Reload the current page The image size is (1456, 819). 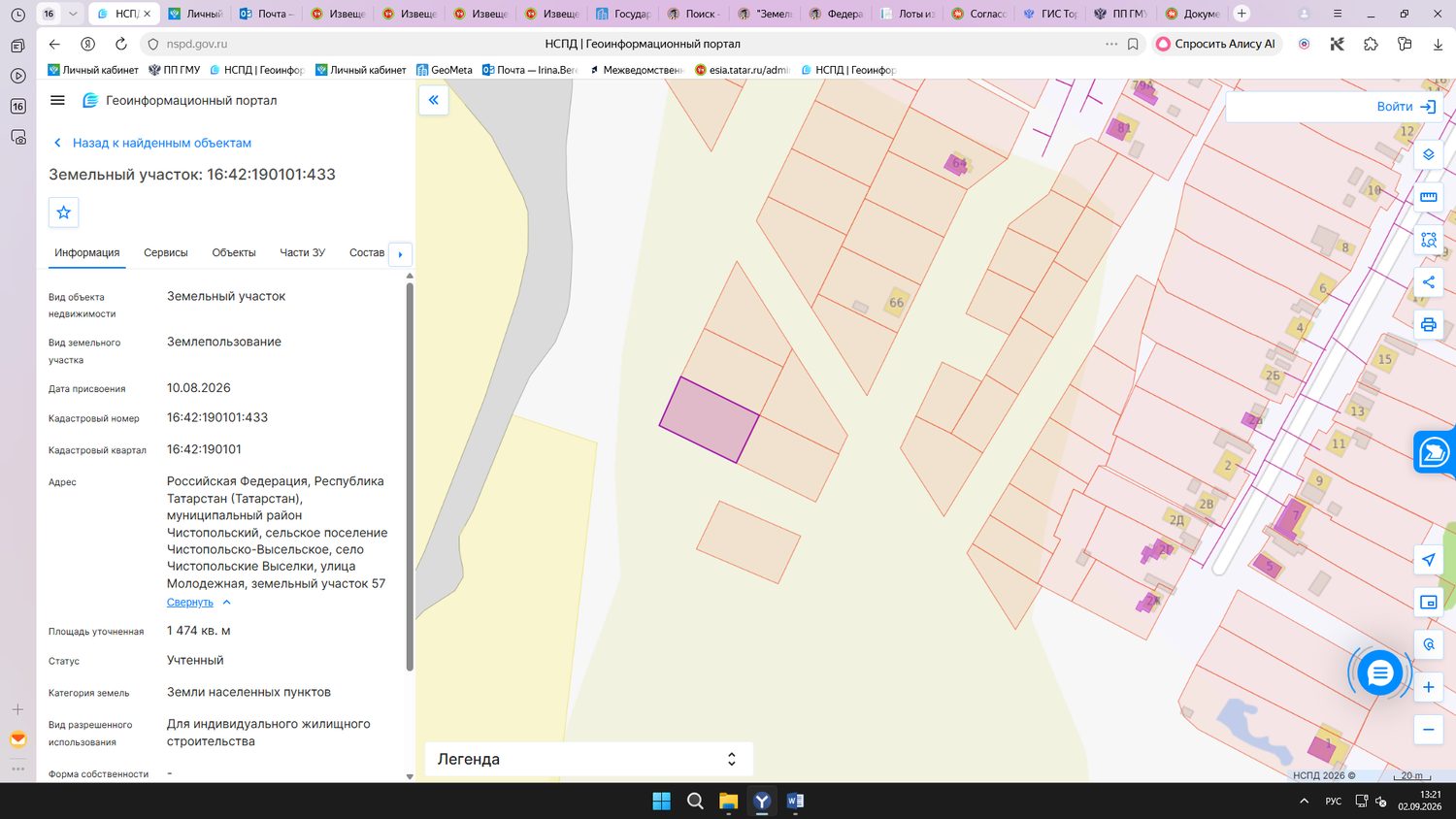point(120,44)
